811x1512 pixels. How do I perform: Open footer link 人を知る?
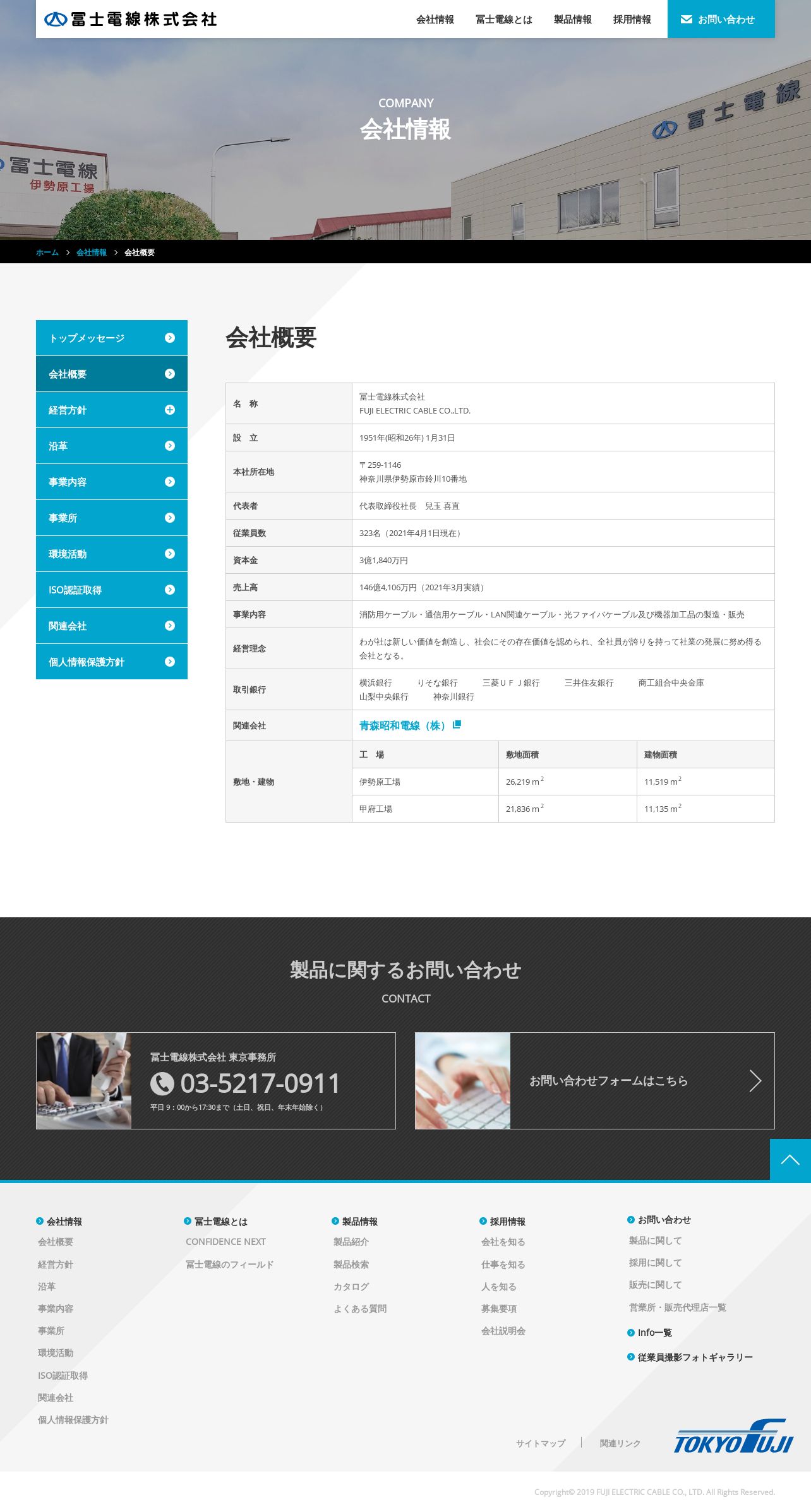click(x=499, y=1287)
